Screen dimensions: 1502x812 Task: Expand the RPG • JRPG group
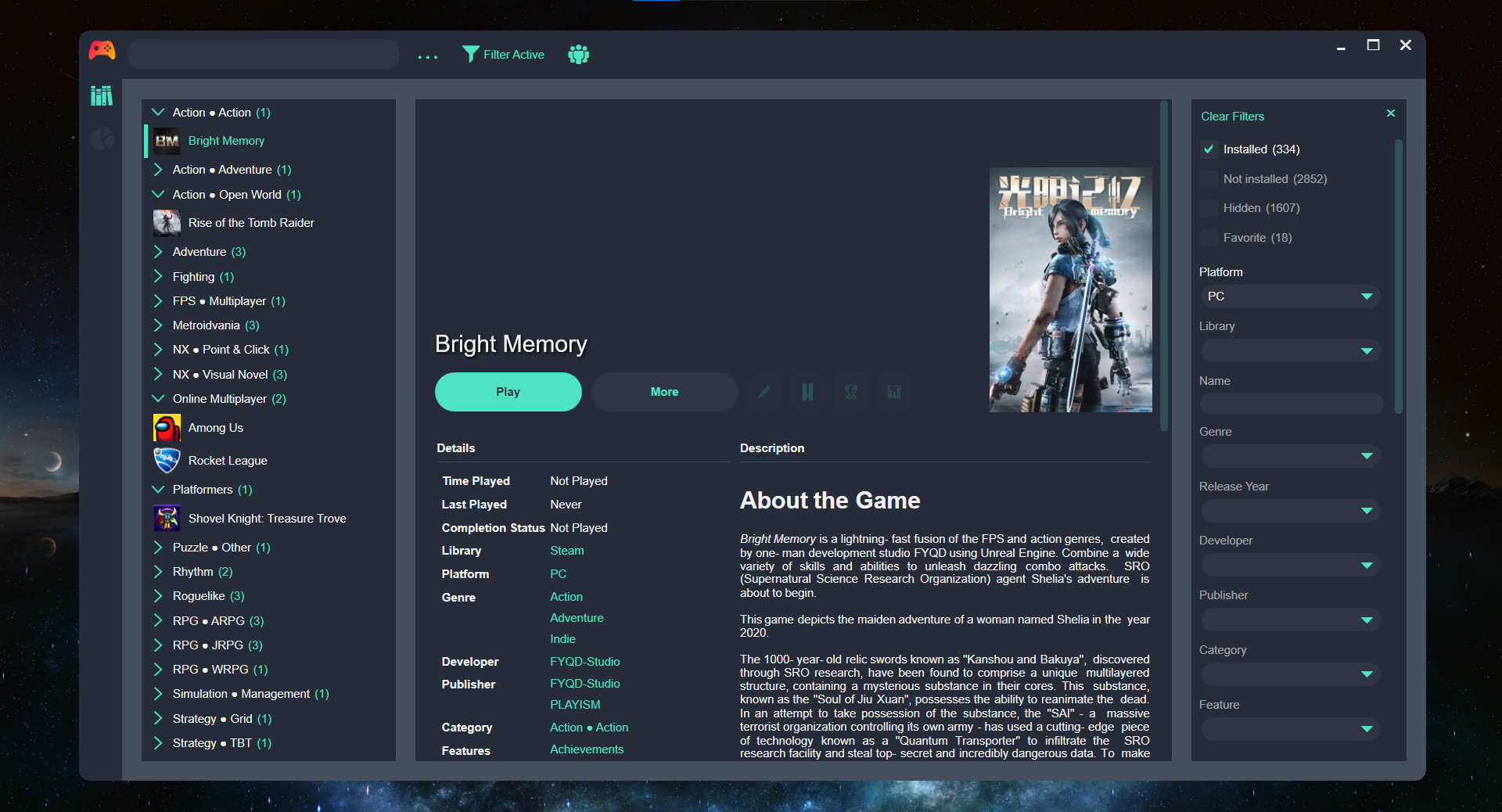(x=158, y=645)
